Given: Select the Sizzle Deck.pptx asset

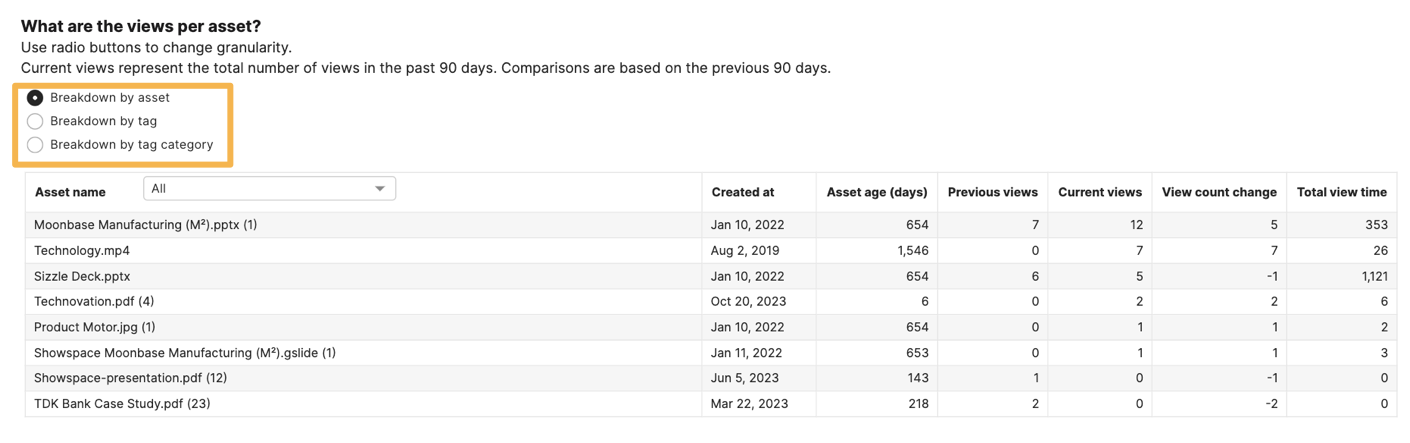Looking at the screenshot, I should (82, 276).
